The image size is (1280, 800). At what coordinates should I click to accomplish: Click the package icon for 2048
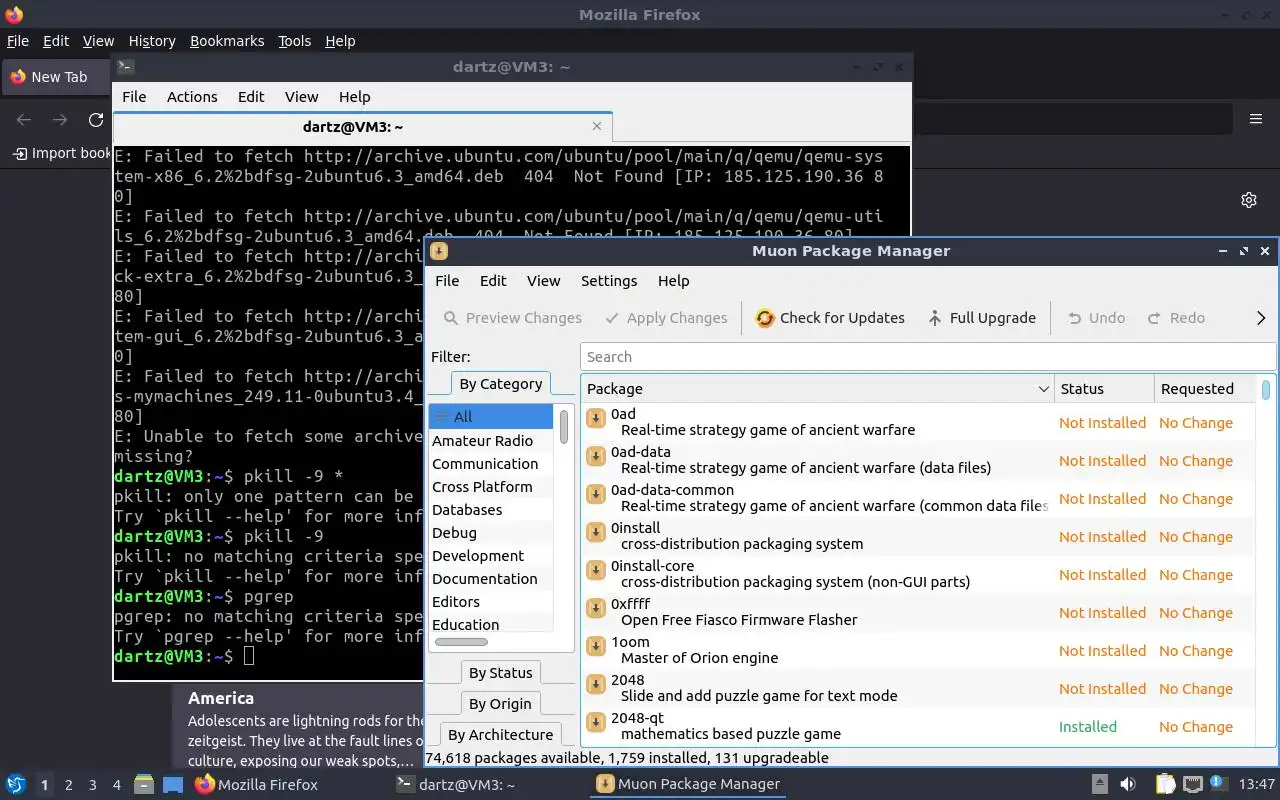coord(596,684)
